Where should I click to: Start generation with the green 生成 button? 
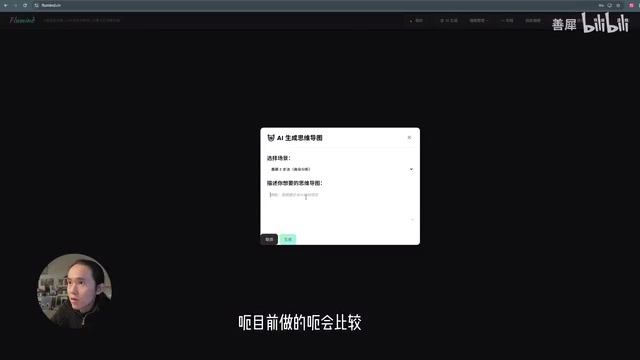click(288, 239)
